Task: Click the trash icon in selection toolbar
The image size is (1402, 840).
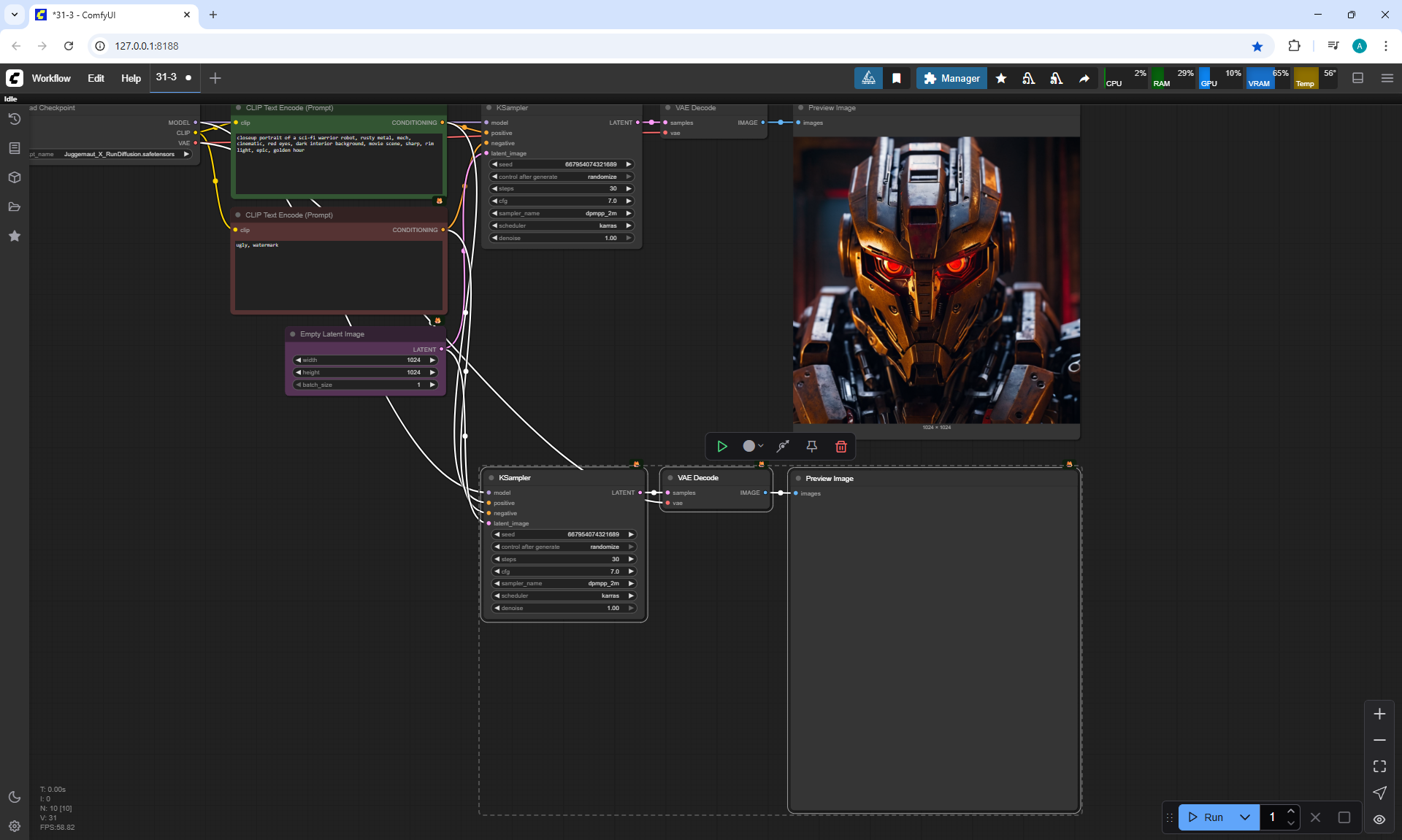Action: 840,447
